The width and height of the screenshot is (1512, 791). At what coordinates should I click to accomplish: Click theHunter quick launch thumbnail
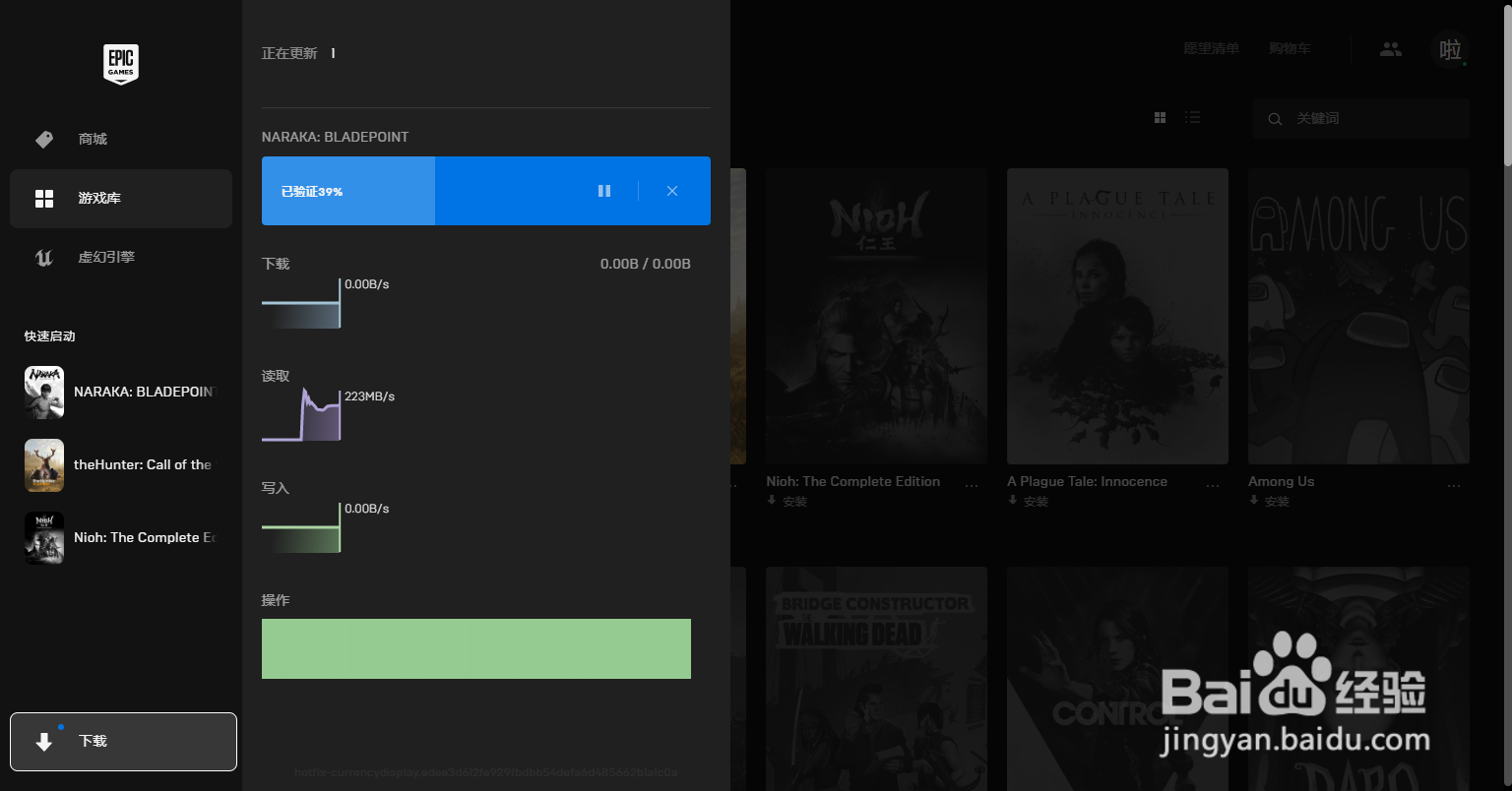(44, 464)
